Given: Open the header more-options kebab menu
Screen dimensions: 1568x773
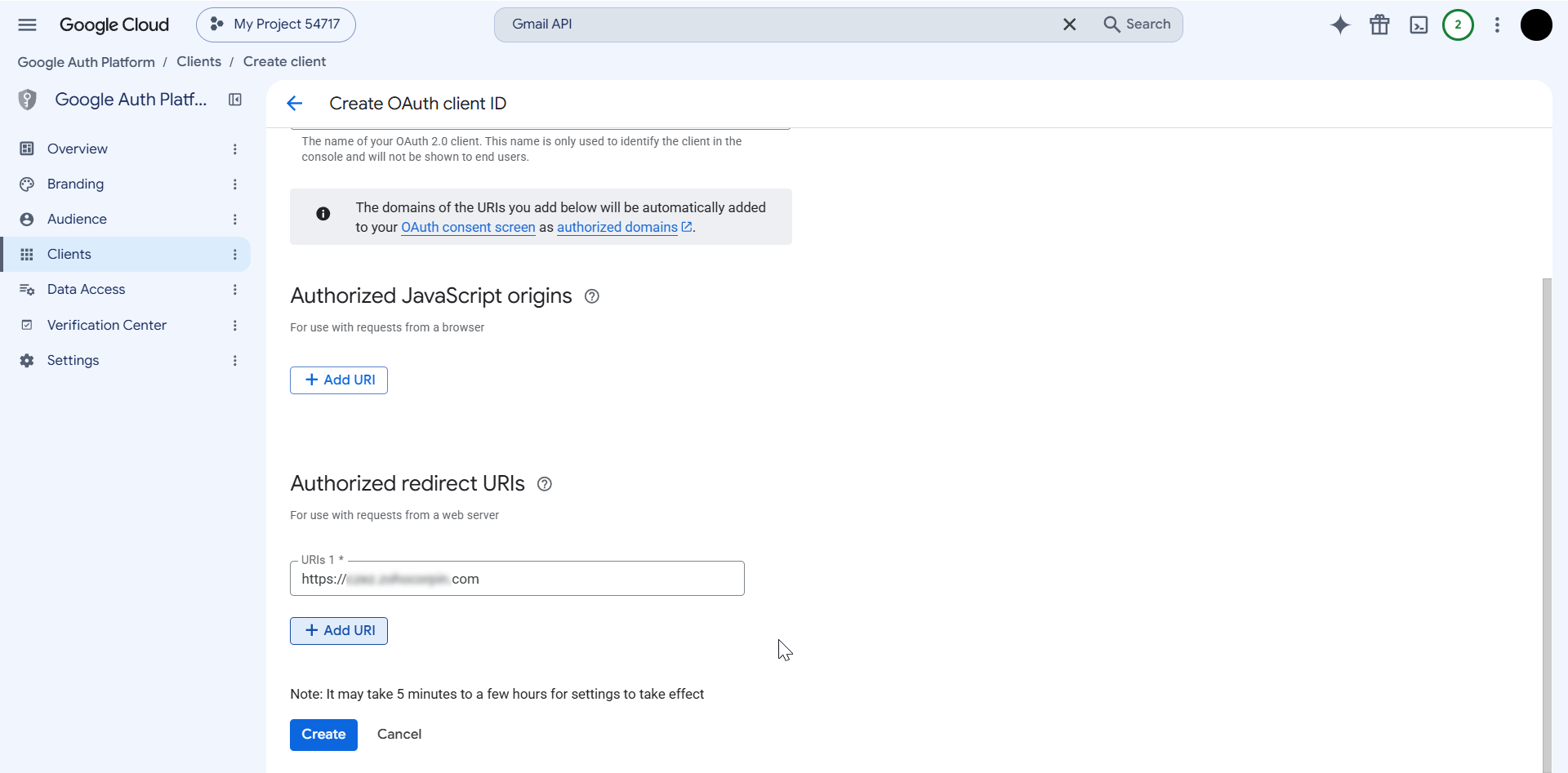Looking at the screenshot, I should [x=1497, y=24].
